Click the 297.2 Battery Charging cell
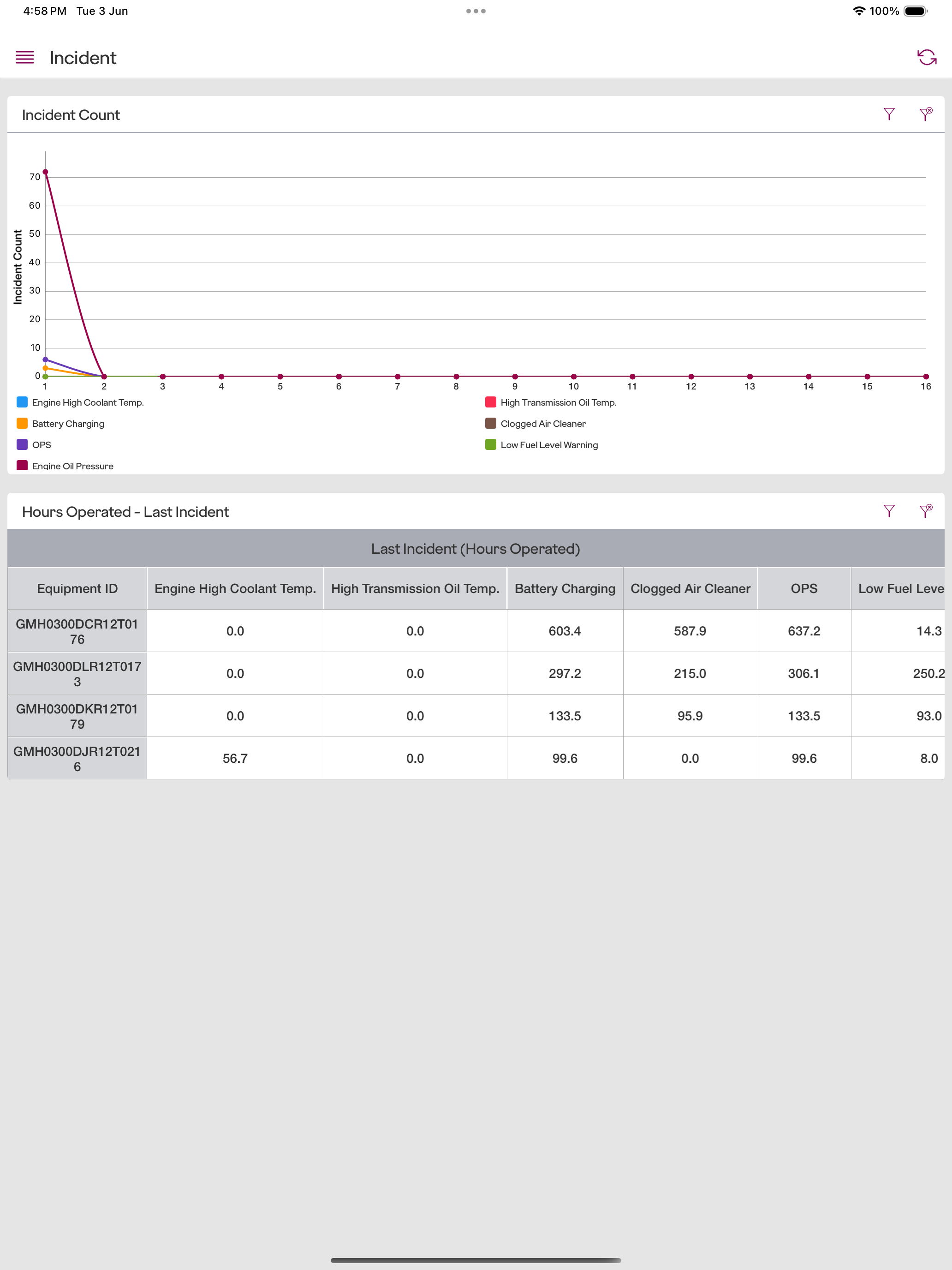Screen dimensions: 952x1270 [x=565, y=673]
